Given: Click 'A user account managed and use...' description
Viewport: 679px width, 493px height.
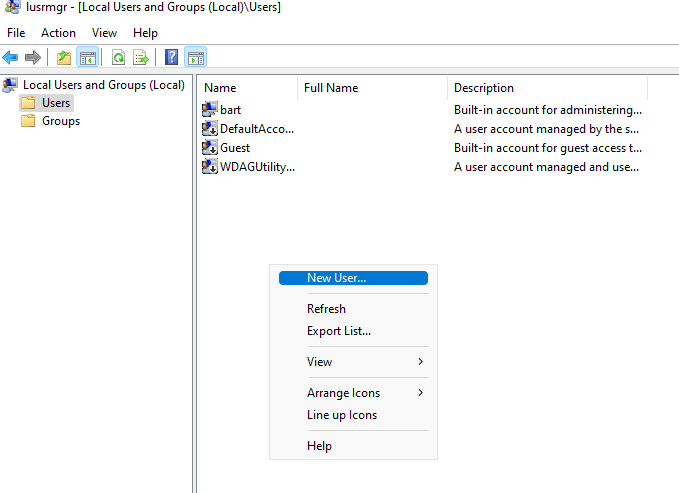Looking at the screenshot, I should [546, 167].
